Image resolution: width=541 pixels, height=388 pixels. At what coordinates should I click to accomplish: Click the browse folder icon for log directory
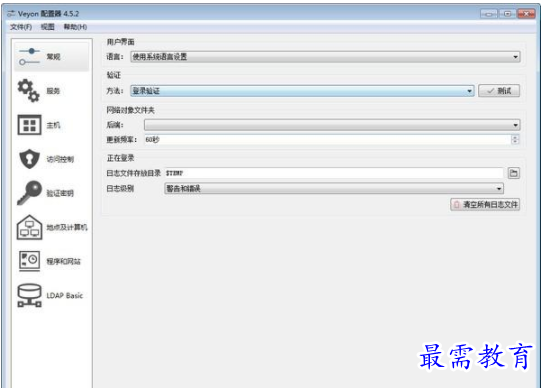pyautogui.click(x=514, y=173)
